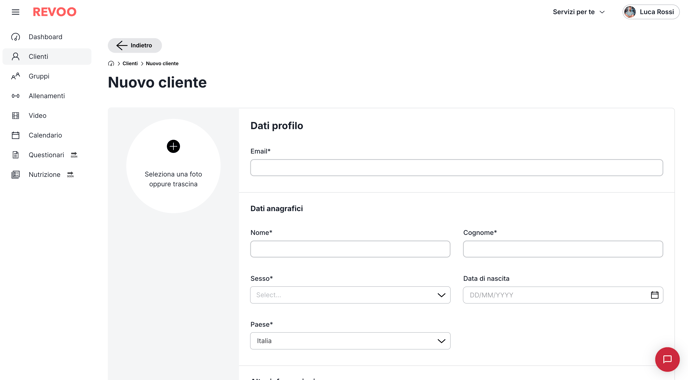
Task: Expand Servizi per te dropdown
Action: pyautogui.click(x=578, y=12)
